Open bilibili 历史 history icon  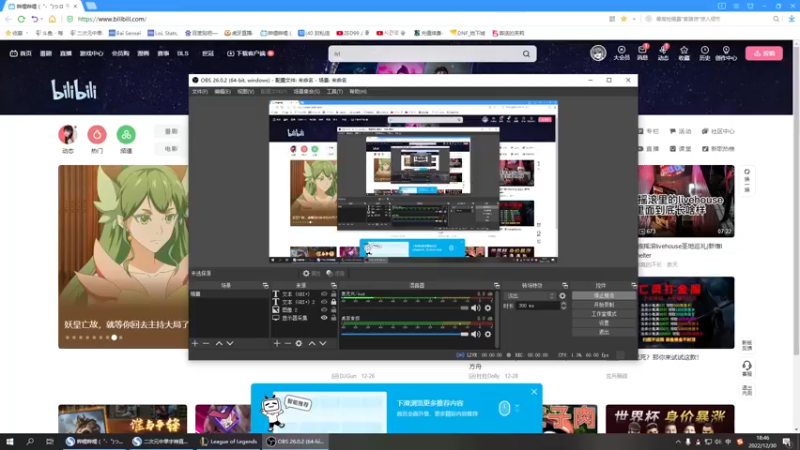[x=705, y=53]
